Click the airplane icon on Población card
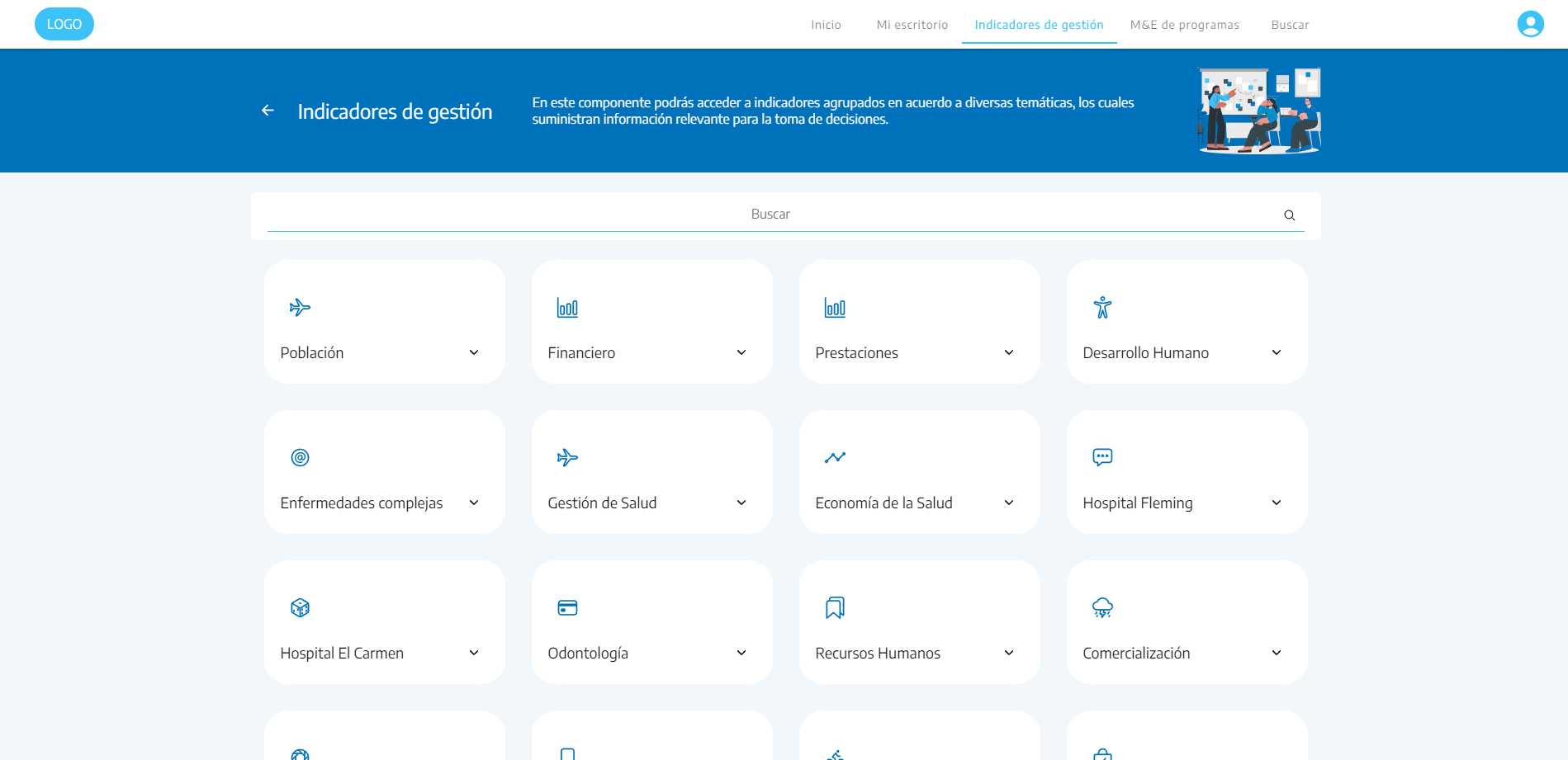Image resolution: width=1568 pixels, height=760 pixels. point(300,308)
